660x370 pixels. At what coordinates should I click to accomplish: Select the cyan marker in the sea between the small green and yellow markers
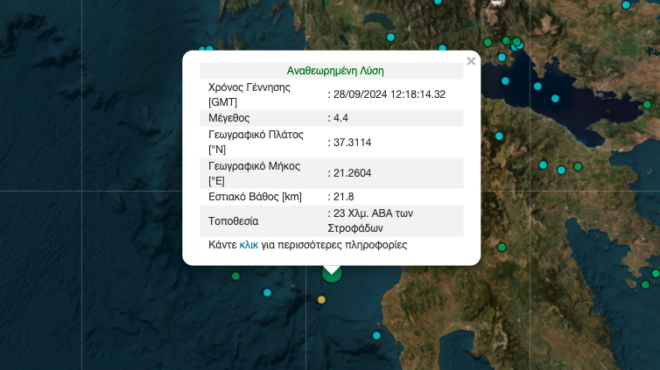point(267,293)
